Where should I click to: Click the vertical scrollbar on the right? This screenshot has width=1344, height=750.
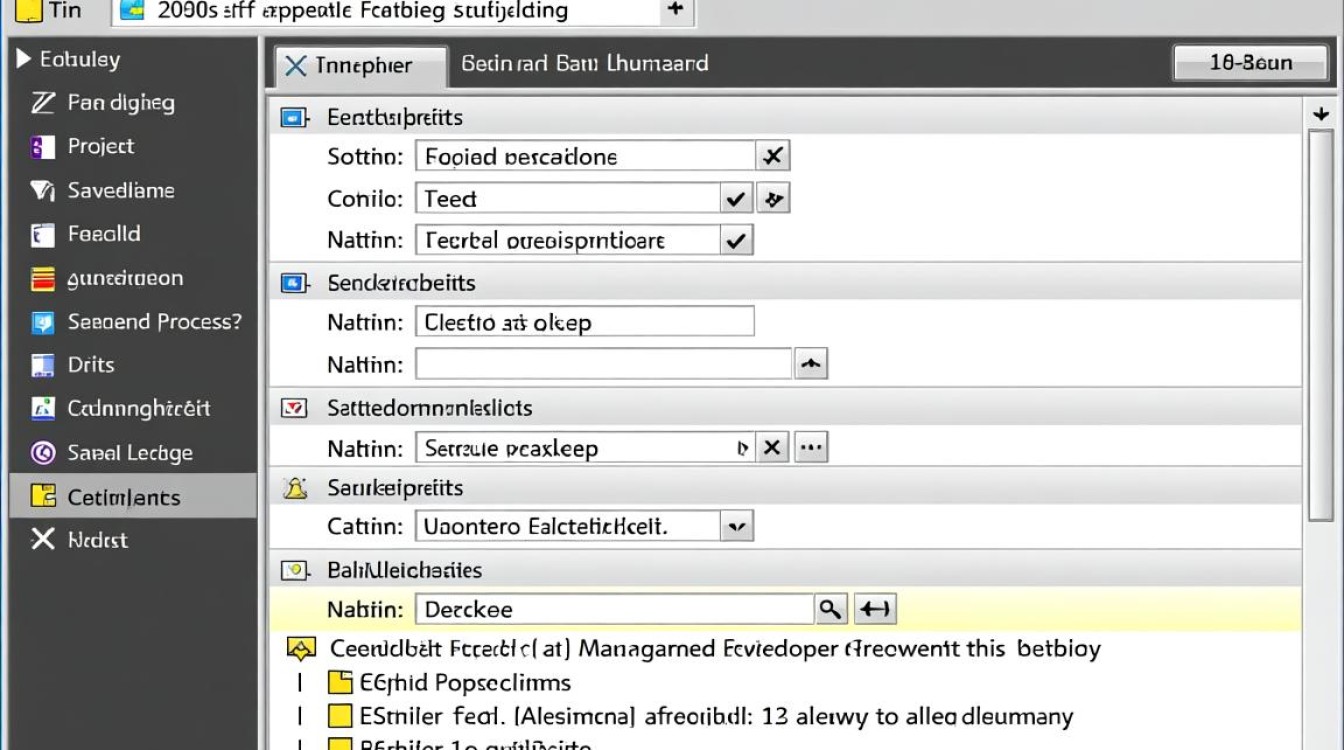(x=1321, y=320)
